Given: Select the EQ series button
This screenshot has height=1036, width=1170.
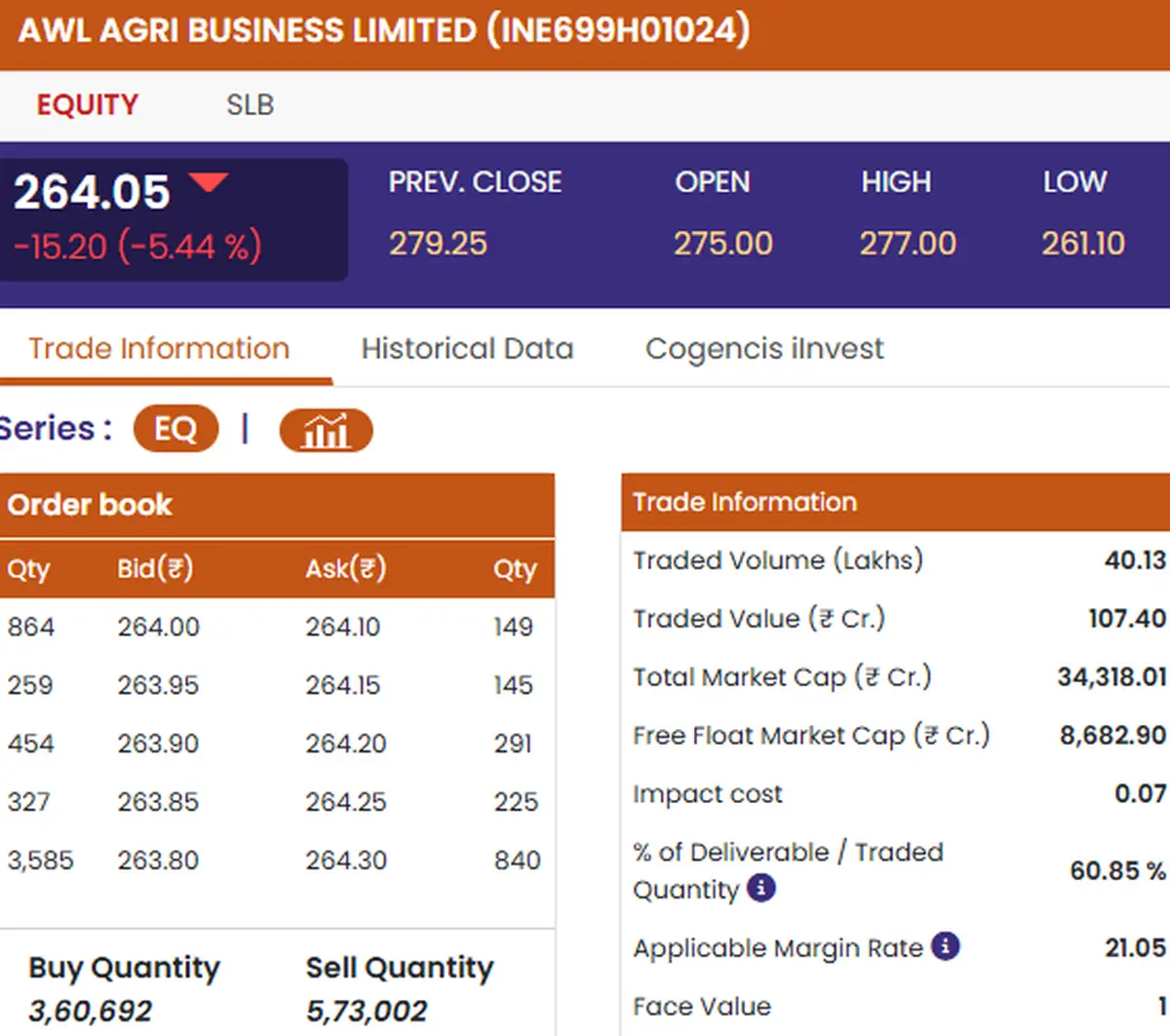Looking at the screenshot, I should coord(175,429).
